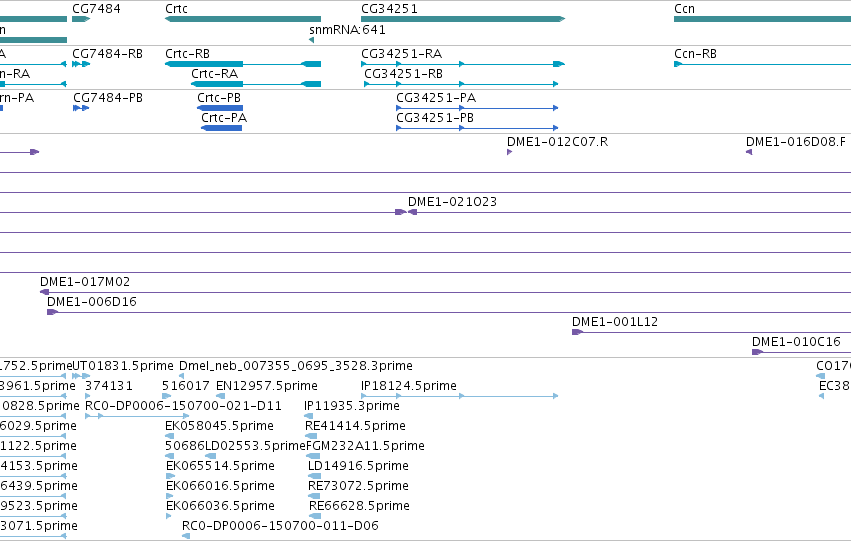Select the Crtc gene feature bar
Image resolution: width=851 pixels, height=541 pixels.
[243, 19]
